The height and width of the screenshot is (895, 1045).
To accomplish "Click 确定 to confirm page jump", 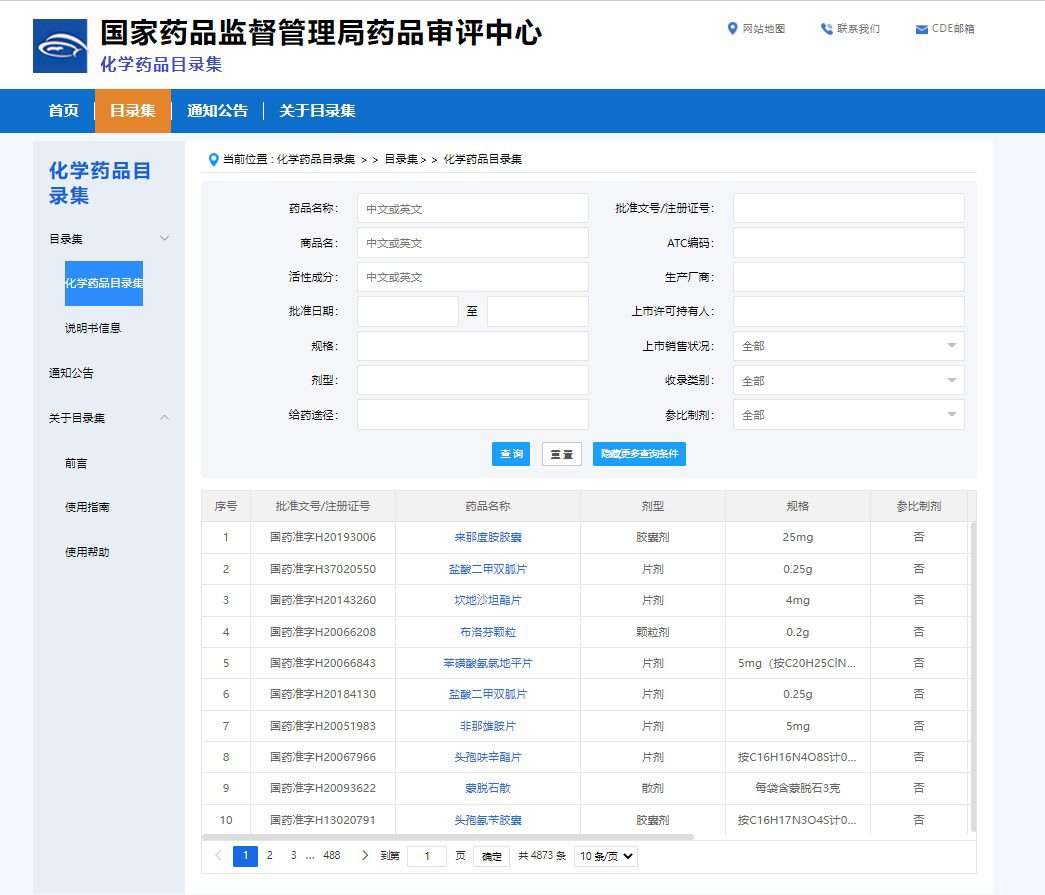I will [492, 856].
